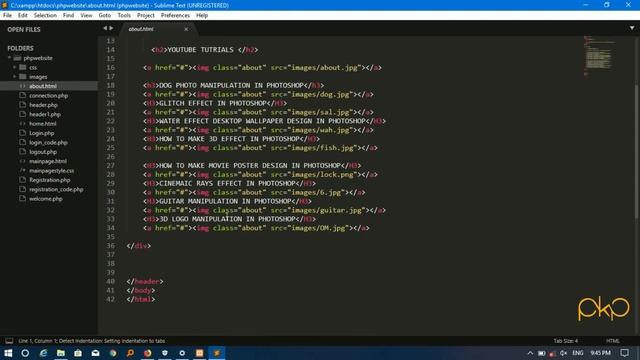Click the tab navigate-forward arrow
Viewport: 640px width, 360px height.
(111, 28)
